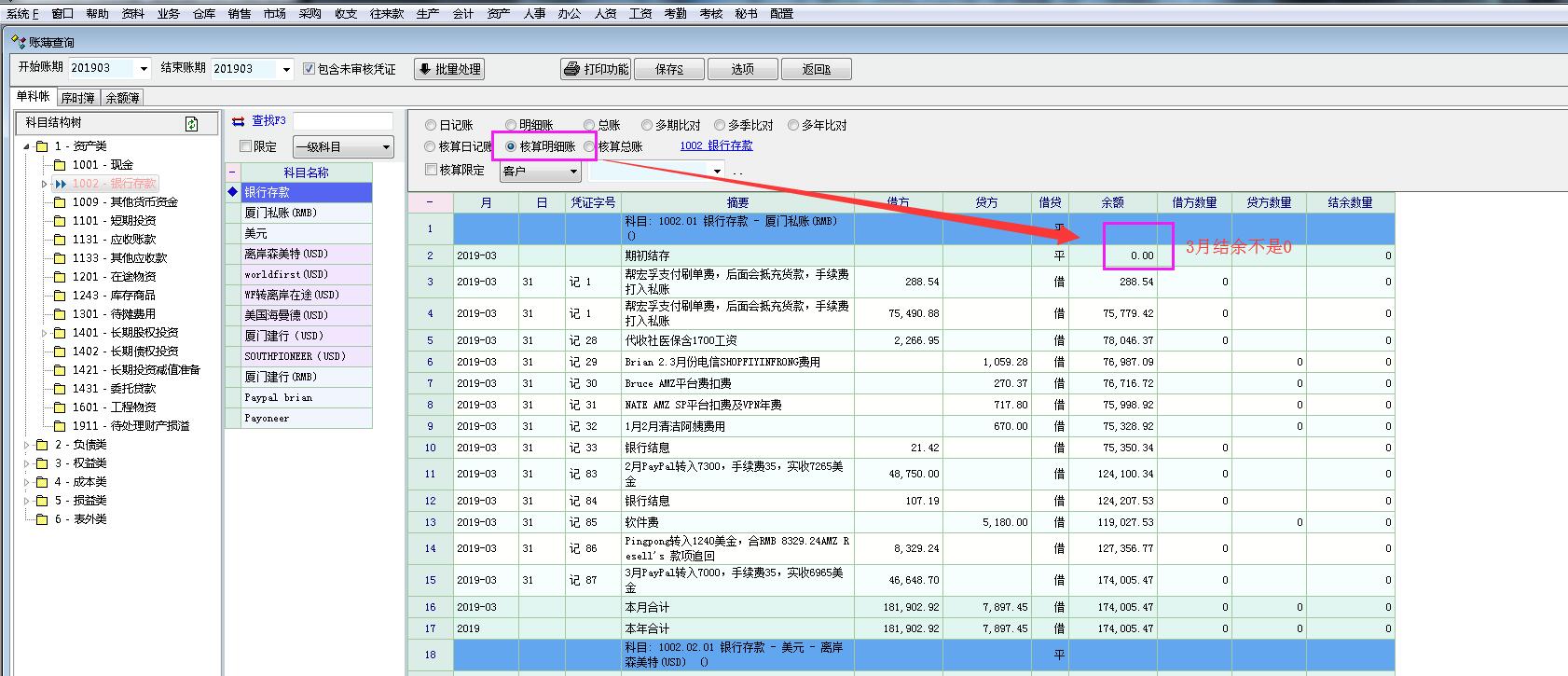
Task: Click the 账簿查询 window title icon
Action: pyautogui.click(x=18, y=42)
